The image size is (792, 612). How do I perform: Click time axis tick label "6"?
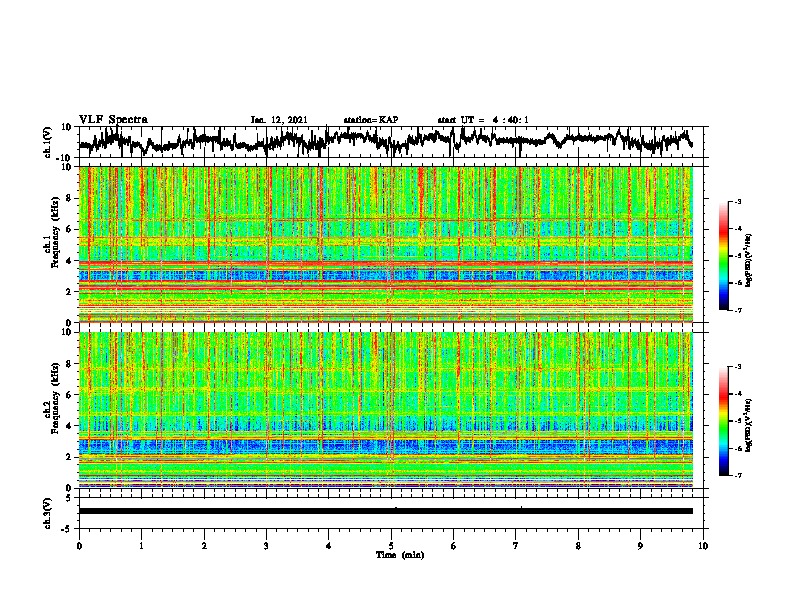point(454,546)
